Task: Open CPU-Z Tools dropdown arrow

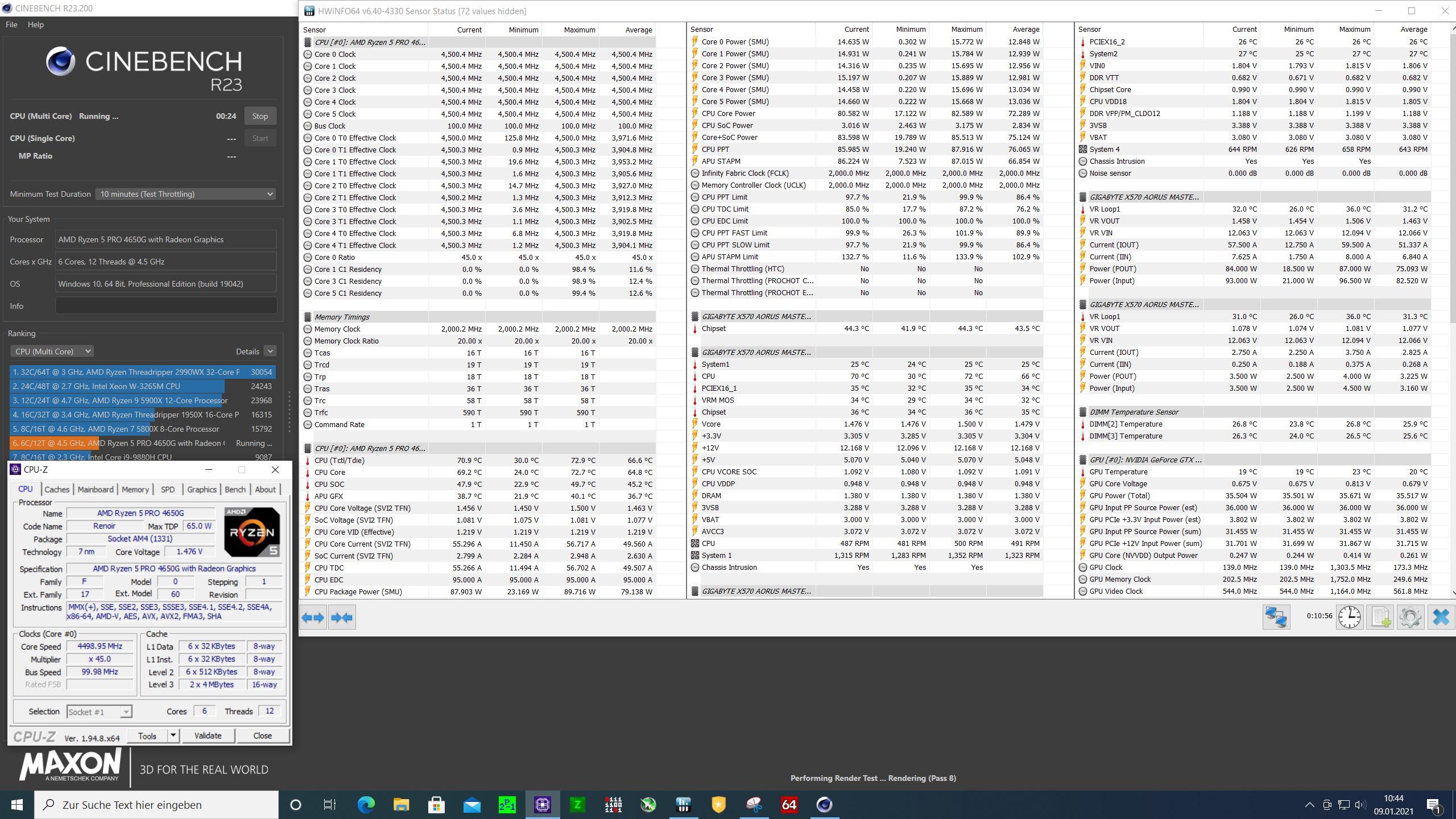Action: coord(173,736)
